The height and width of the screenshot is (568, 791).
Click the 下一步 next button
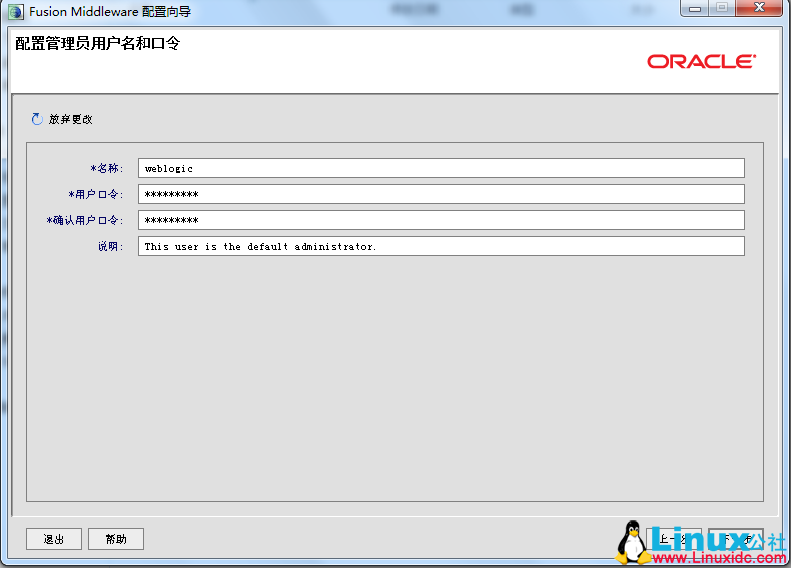click(736, 539)
